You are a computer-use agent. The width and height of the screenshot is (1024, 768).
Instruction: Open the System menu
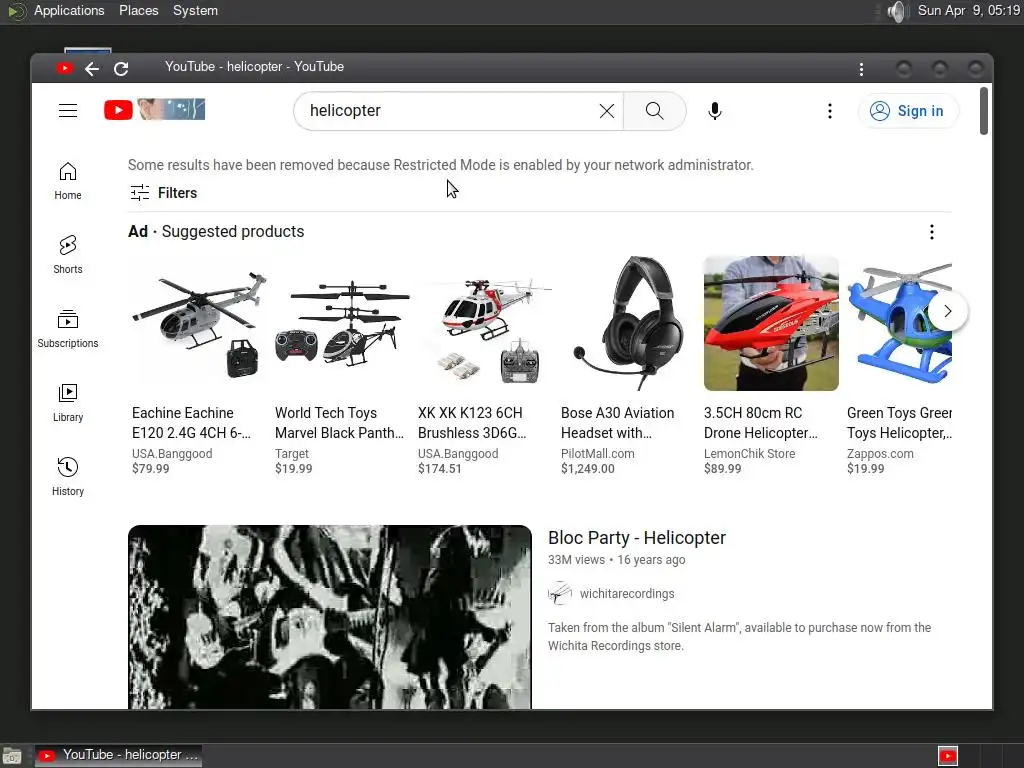click(x=195, y=10)
